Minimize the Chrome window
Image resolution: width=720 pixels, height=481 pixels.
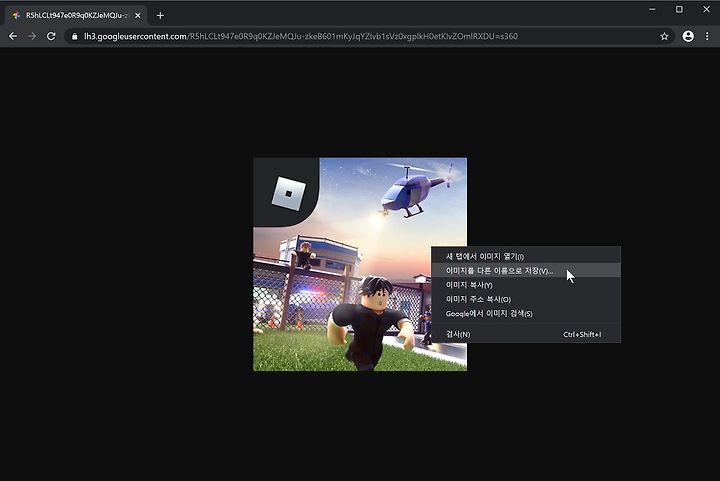click(652, 9)
